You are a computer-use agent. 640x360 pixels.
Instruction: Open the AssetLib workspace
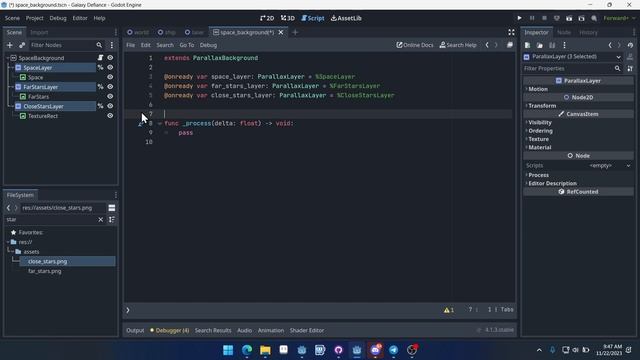click(x=346, y=18)
